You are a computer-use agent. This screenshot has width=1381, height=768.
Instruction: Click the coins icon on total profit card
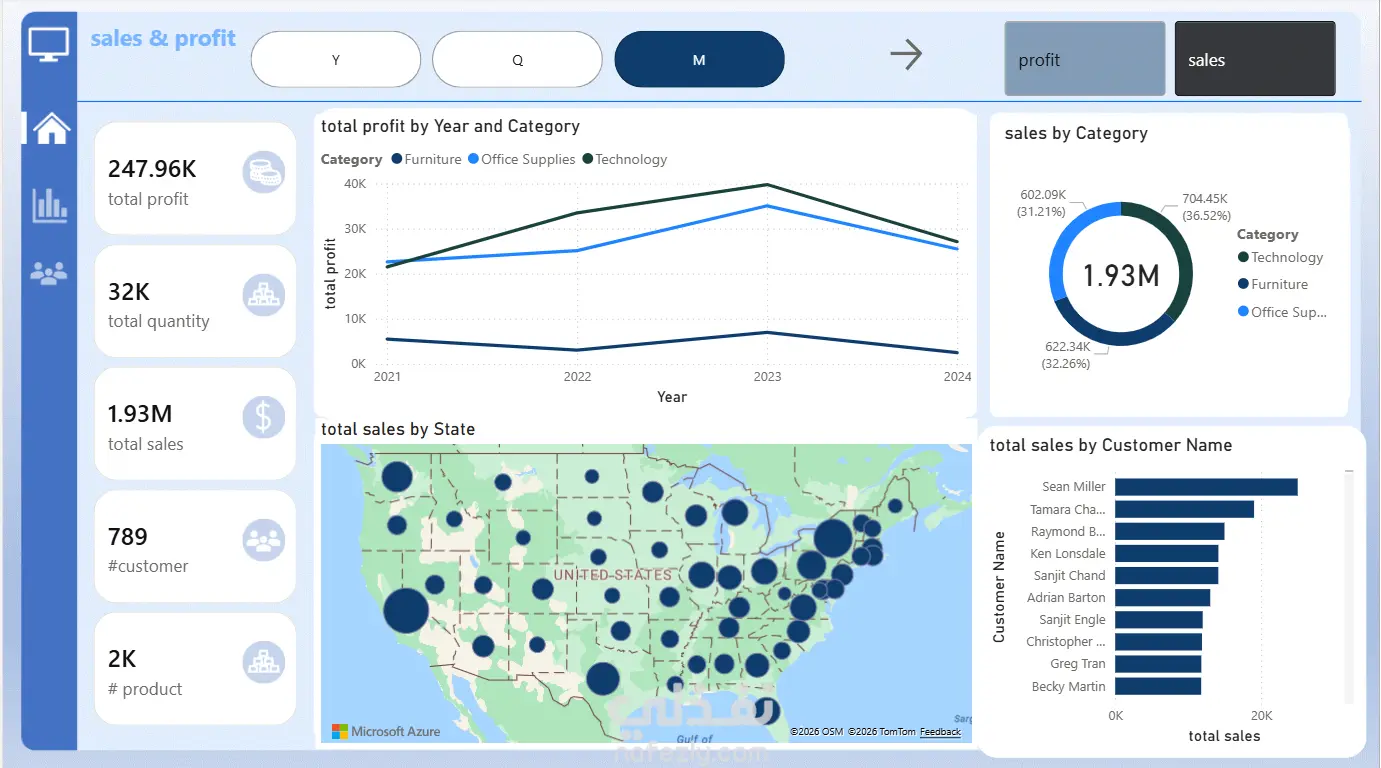click(264, 173)
